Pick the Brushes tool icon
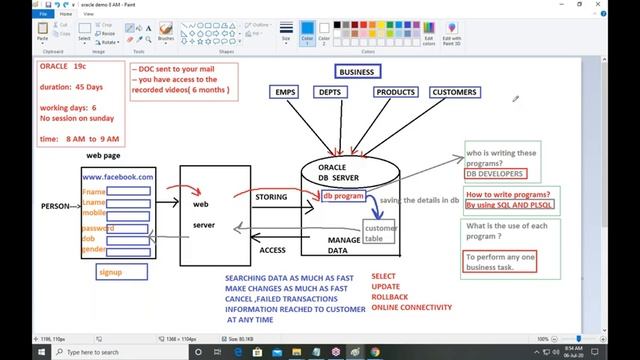The image size is (640, 360). (166, 28)
